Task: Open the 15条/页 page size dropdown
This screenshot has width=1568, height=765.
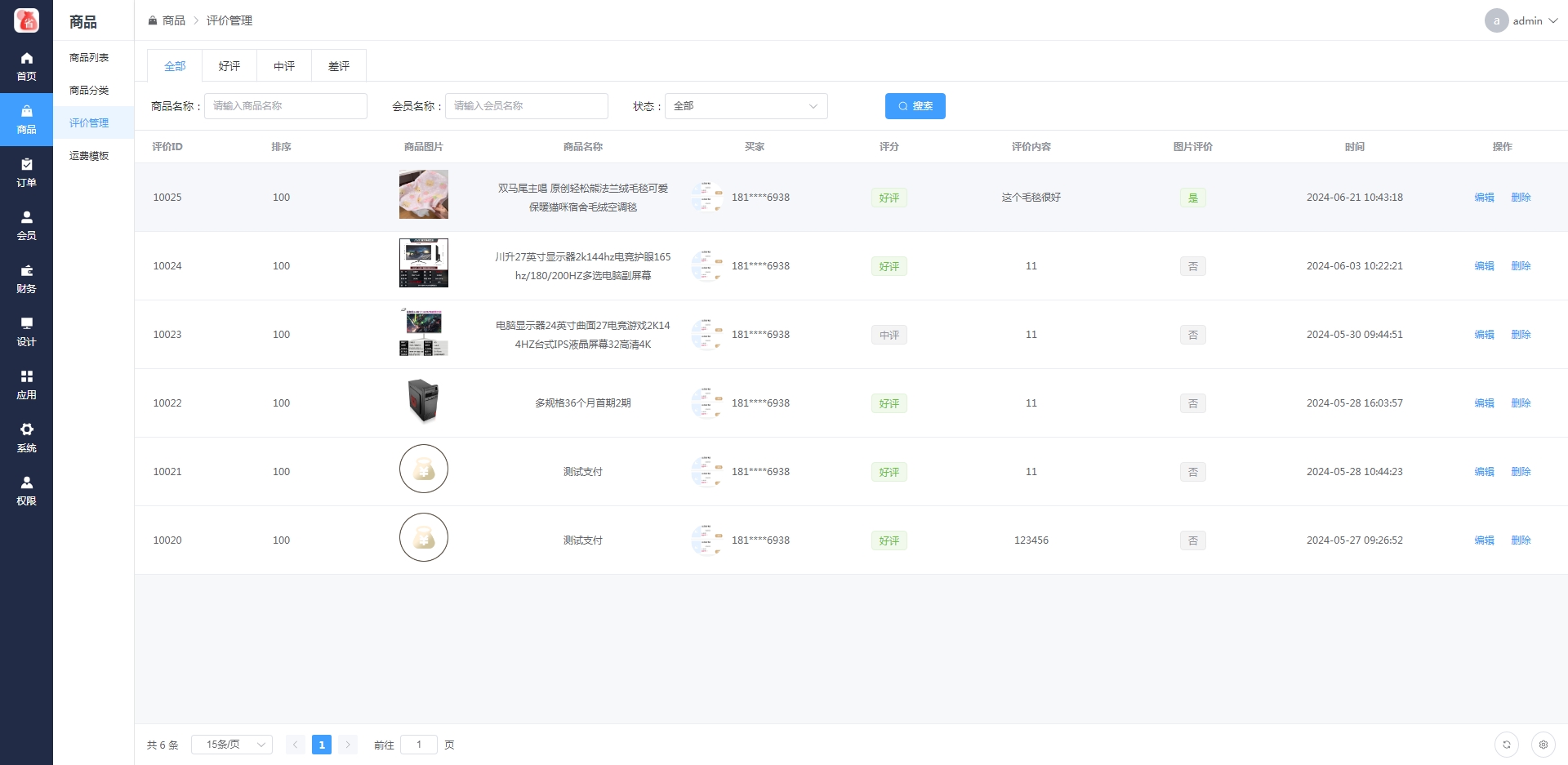Action: 231,745
